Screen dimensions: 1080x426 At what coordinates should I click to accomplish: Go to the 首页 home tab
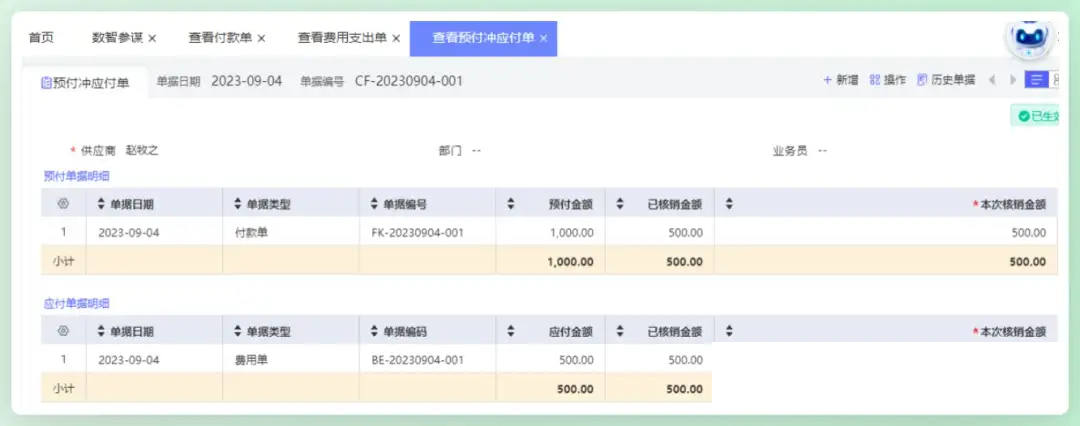(41, 38)
